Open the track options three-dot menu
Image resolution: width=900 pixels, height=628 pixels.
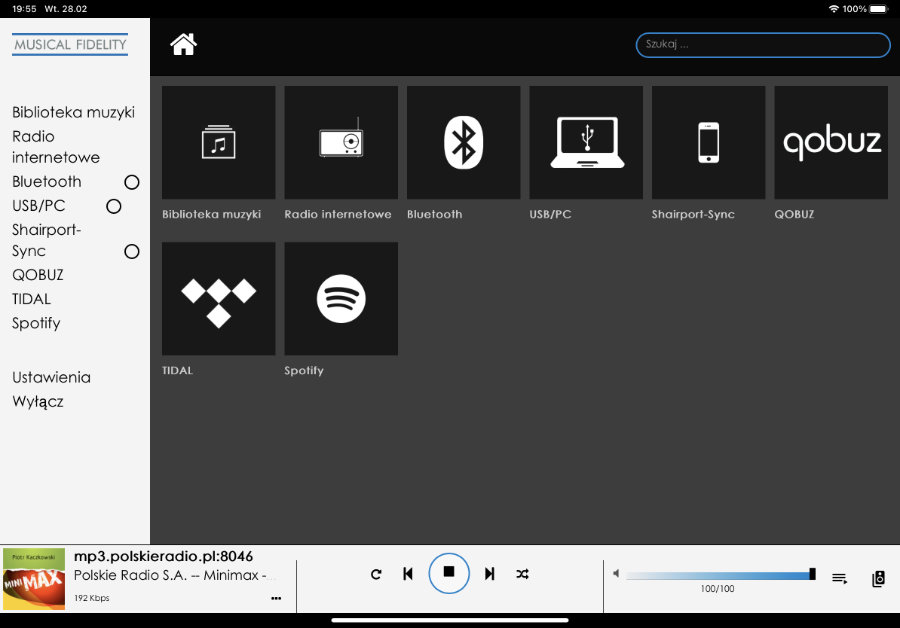276,598
